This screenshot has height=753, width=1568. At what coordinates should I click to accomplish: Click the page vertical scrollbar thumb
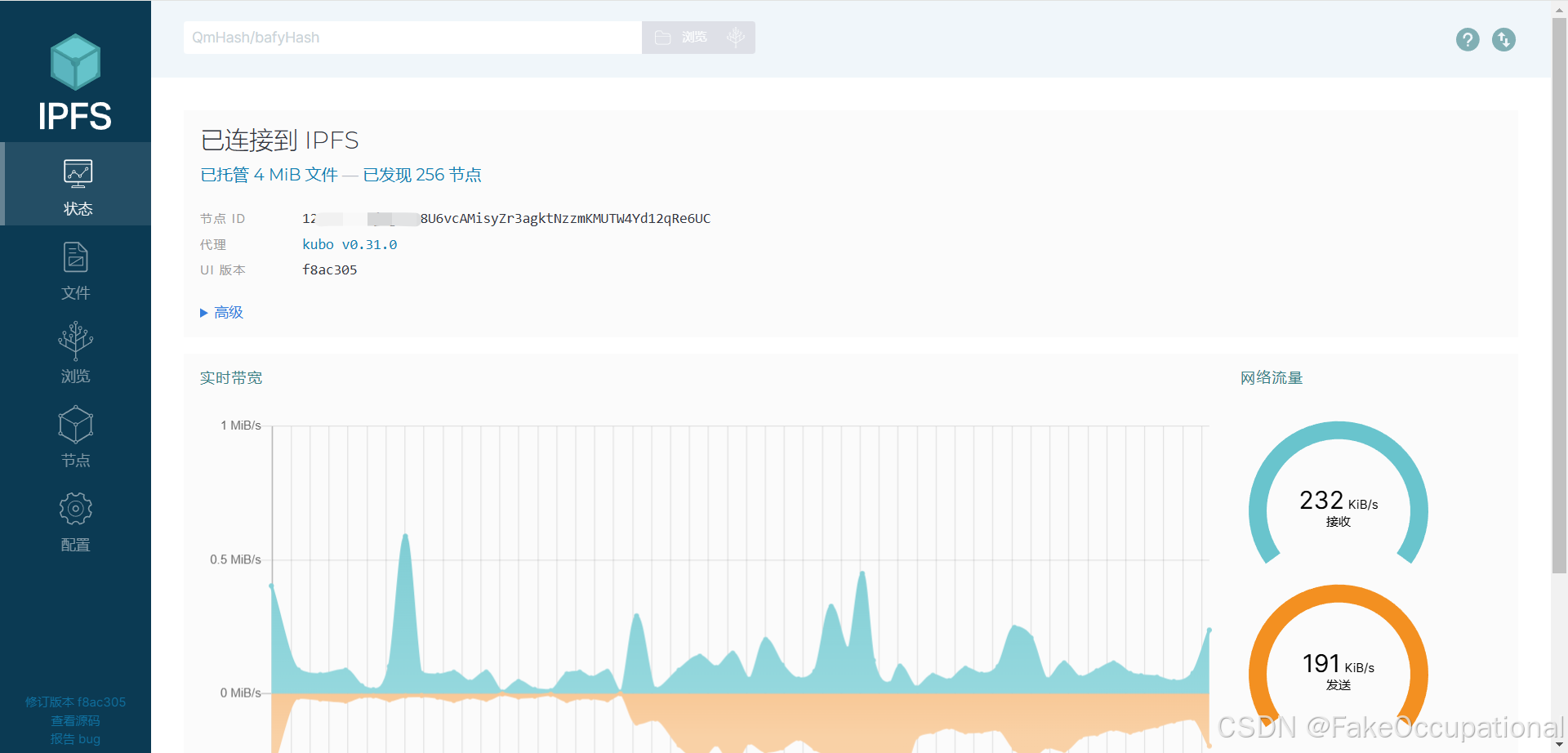point(1559,294)
